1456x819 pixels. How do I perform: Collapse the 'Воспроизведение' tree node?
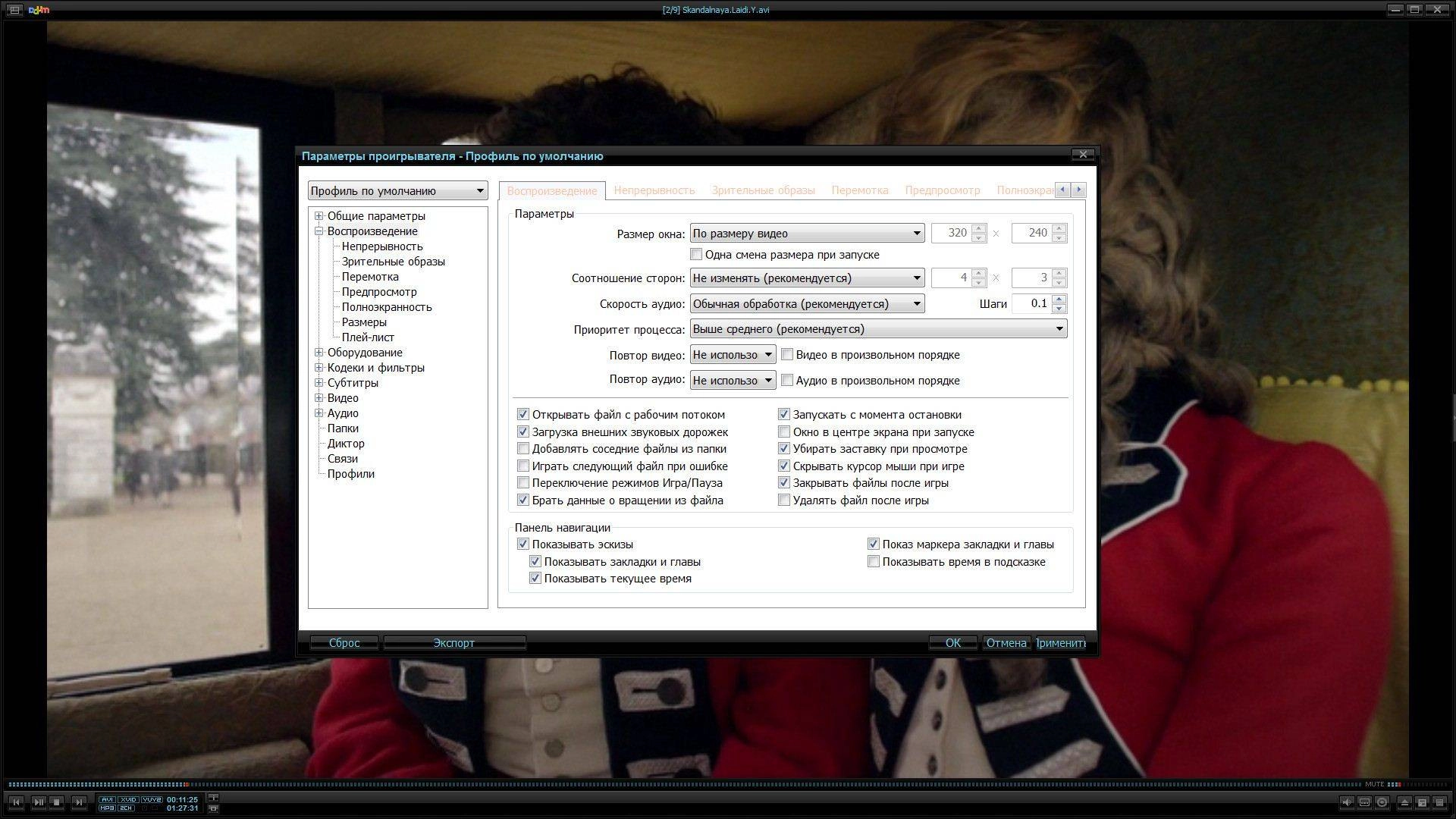tap(319, 231)
